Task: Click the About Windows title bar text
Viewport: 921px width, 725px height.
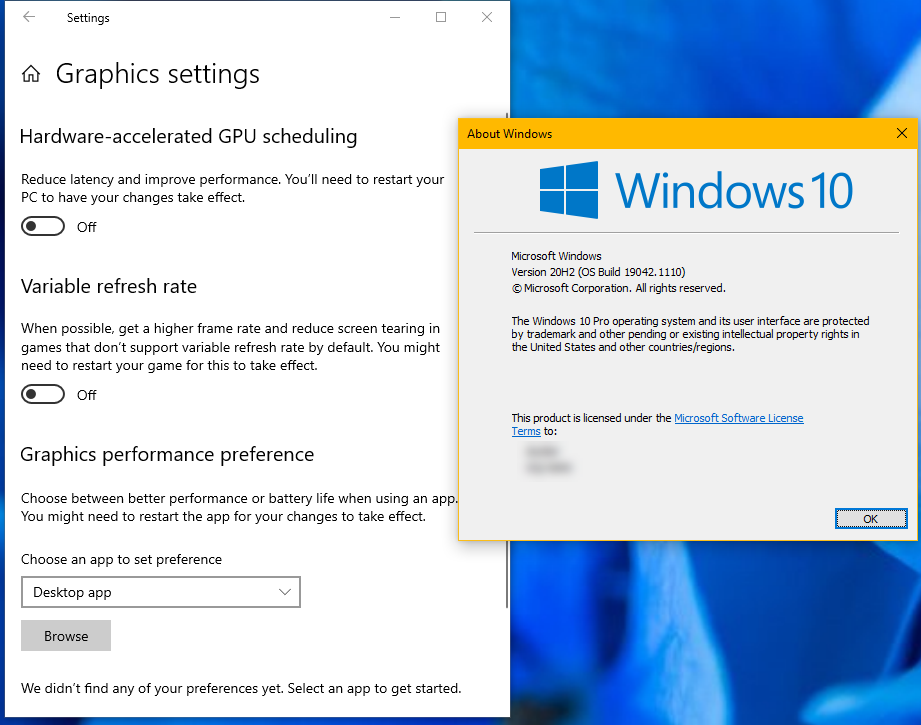Action: click(509, 134)
